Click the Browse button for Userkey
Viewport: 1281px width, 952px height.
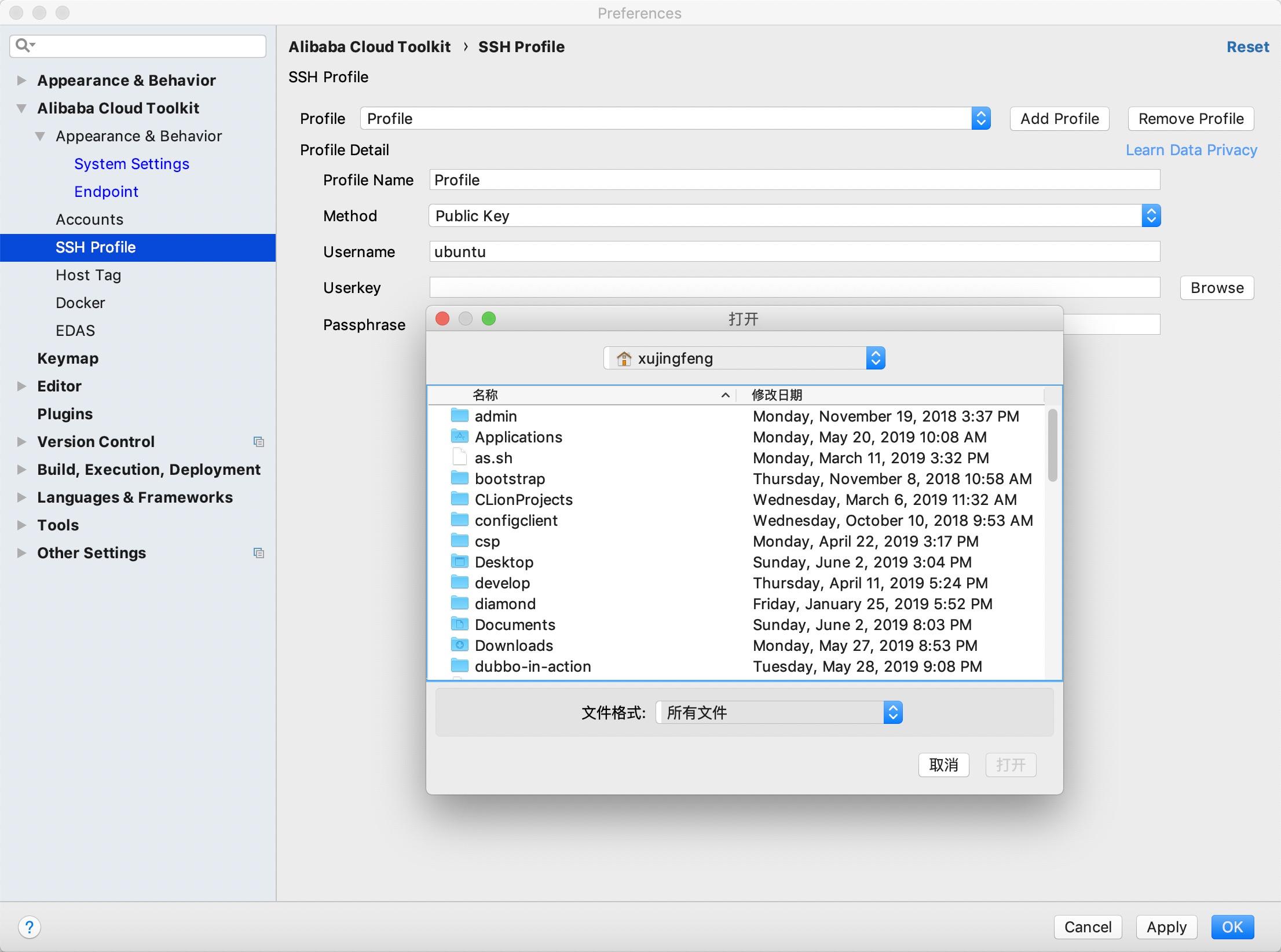[1217, 288]
